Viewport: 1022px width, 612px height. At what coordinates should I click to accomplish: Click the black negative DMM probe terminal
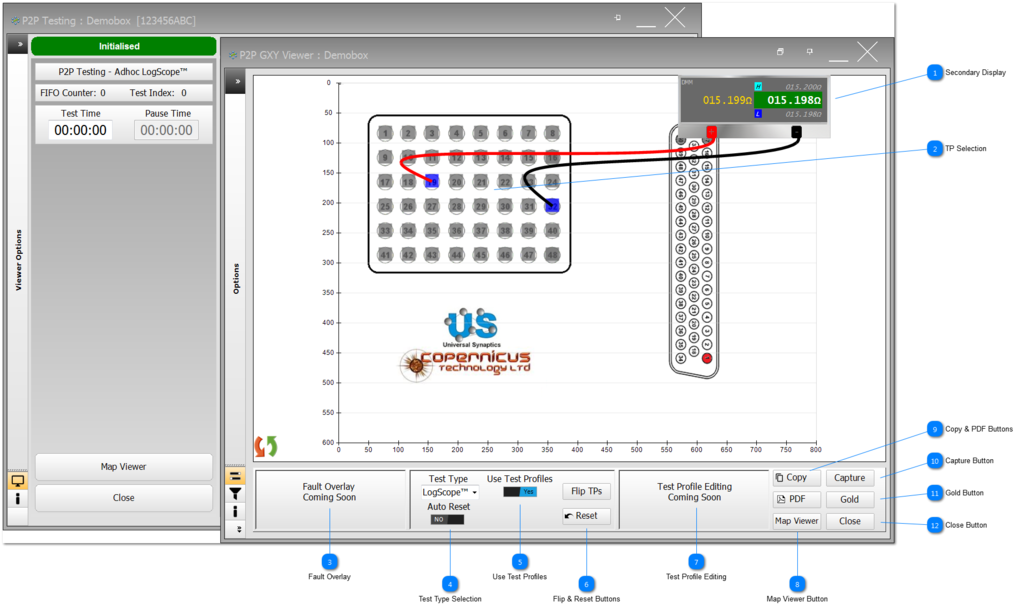coord(796,132)
